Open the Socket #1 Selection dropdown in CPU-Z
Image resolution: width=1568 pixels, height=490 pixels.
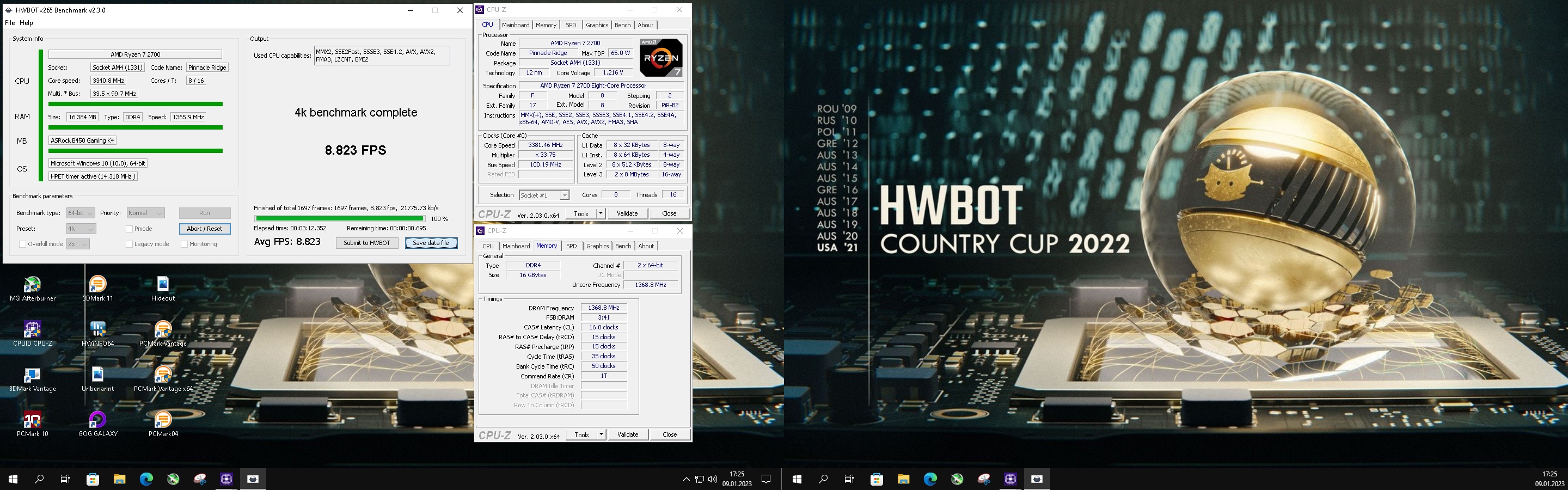tap(544, 195)
